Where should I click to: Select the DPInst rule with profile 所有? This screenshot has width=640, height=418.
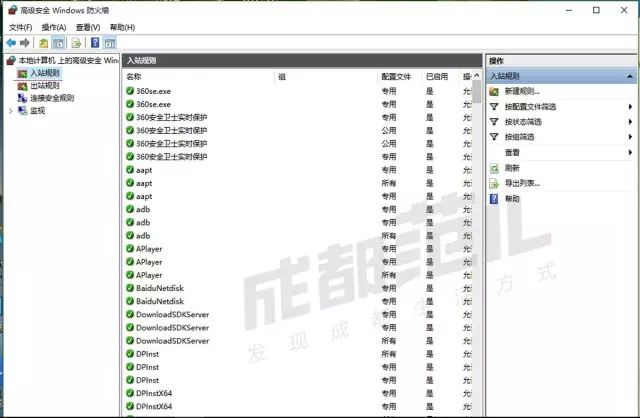301,354
